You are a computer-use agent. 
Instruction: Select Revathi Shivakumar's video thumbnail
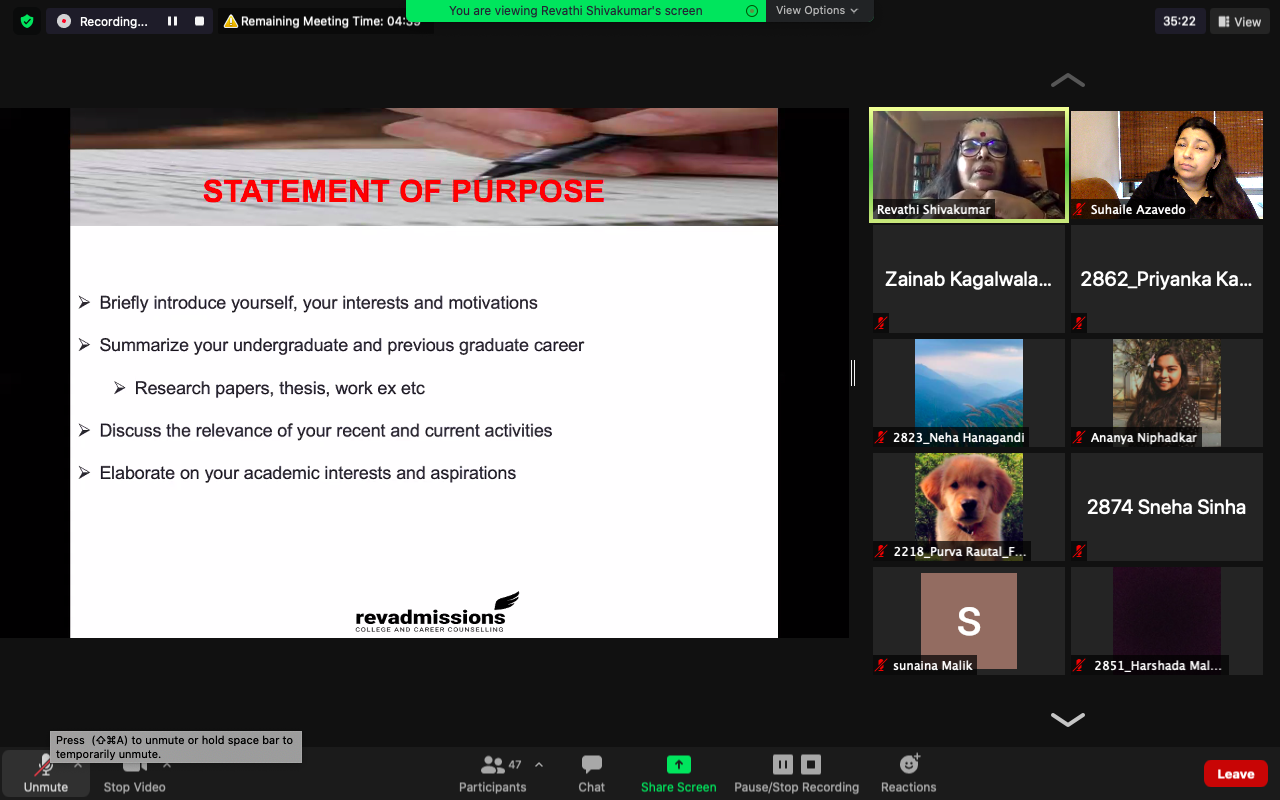[967, 165]
